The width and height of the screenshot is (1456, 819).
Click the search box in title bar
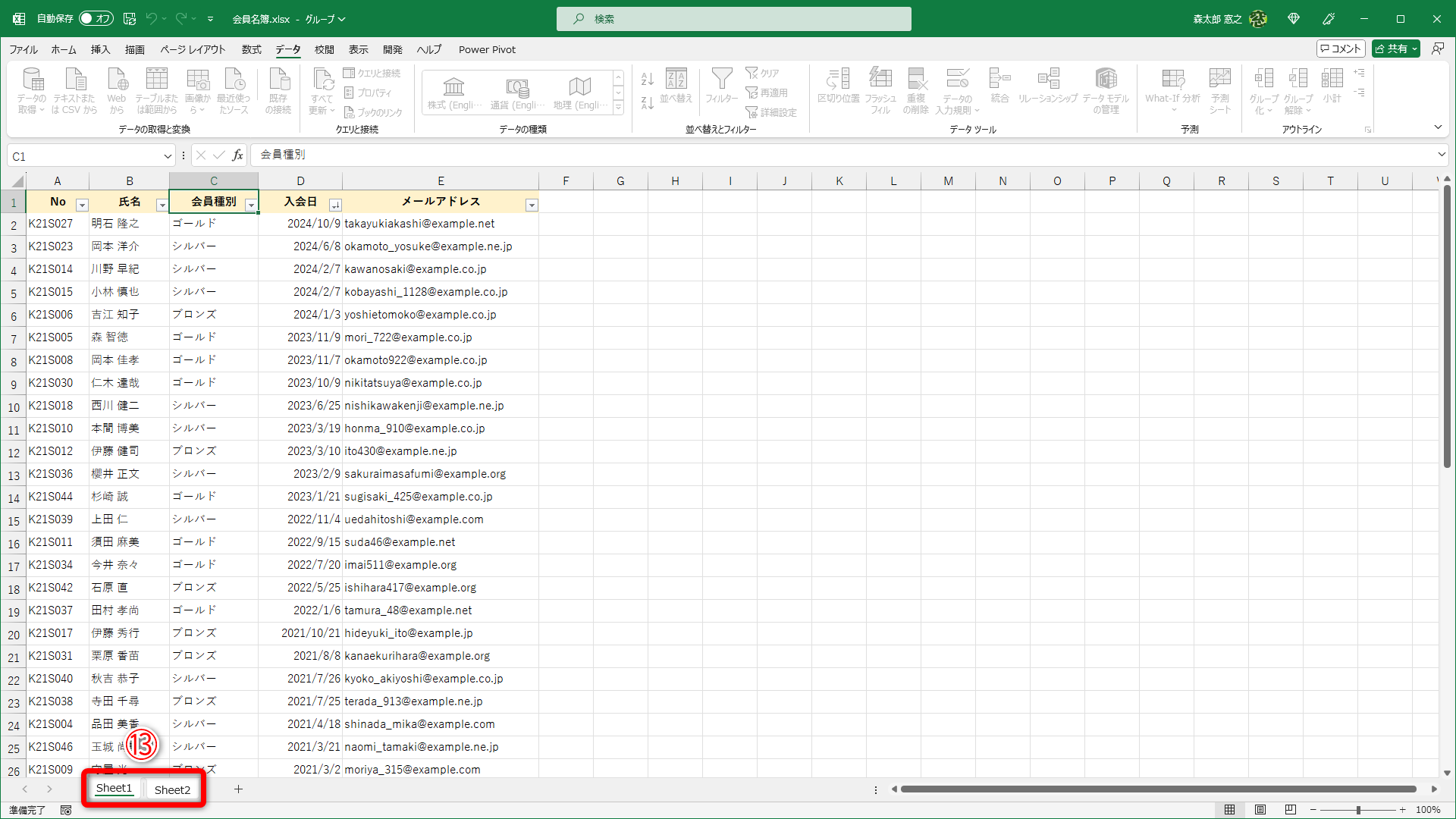tap(733, 19)
